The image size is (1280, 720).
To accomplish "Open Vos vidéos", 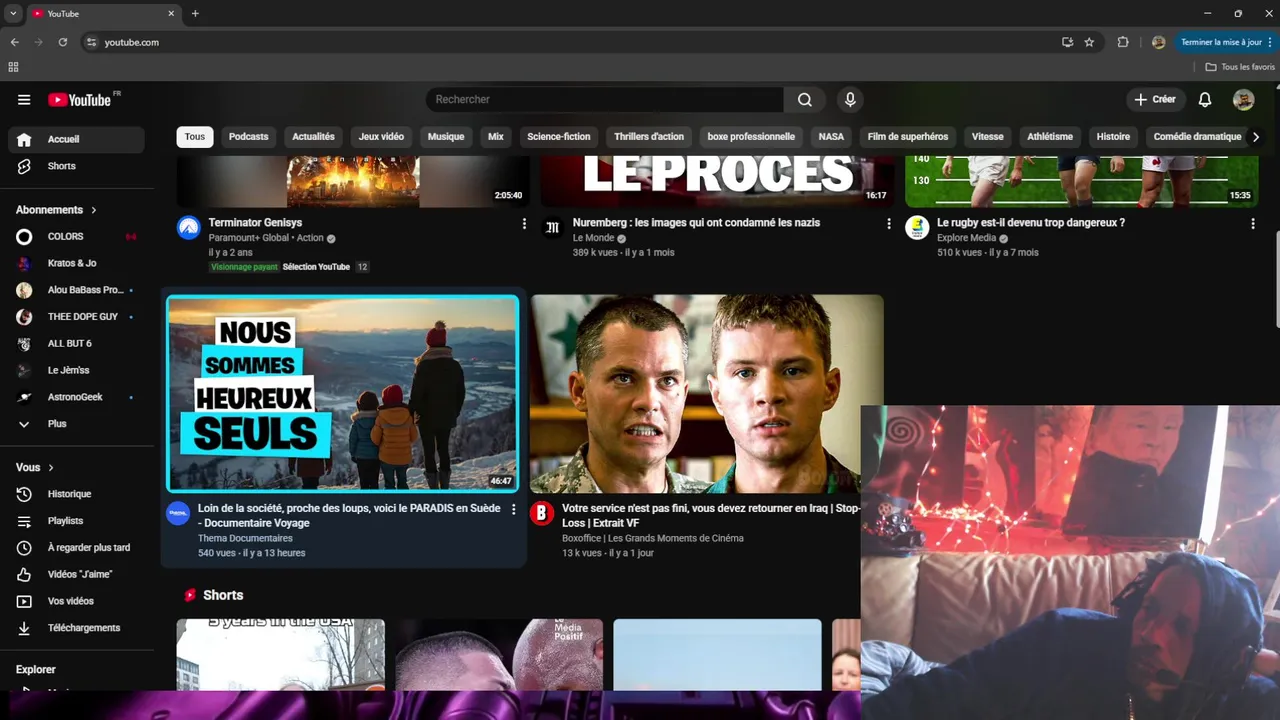I will click(76, 601).
